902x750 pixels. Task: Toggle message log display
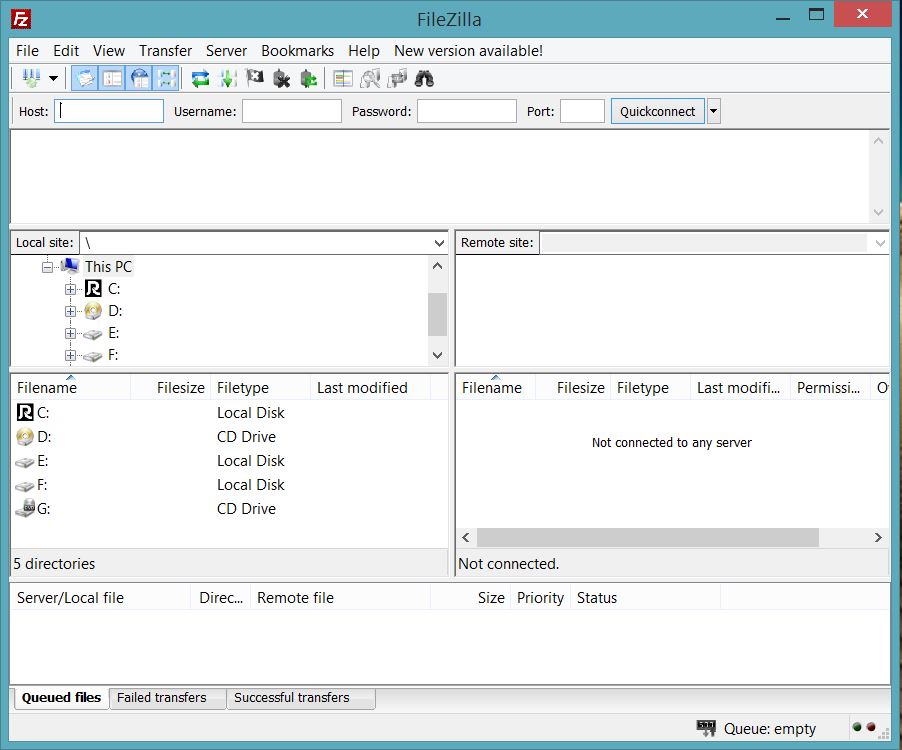[x=85, y=78]
